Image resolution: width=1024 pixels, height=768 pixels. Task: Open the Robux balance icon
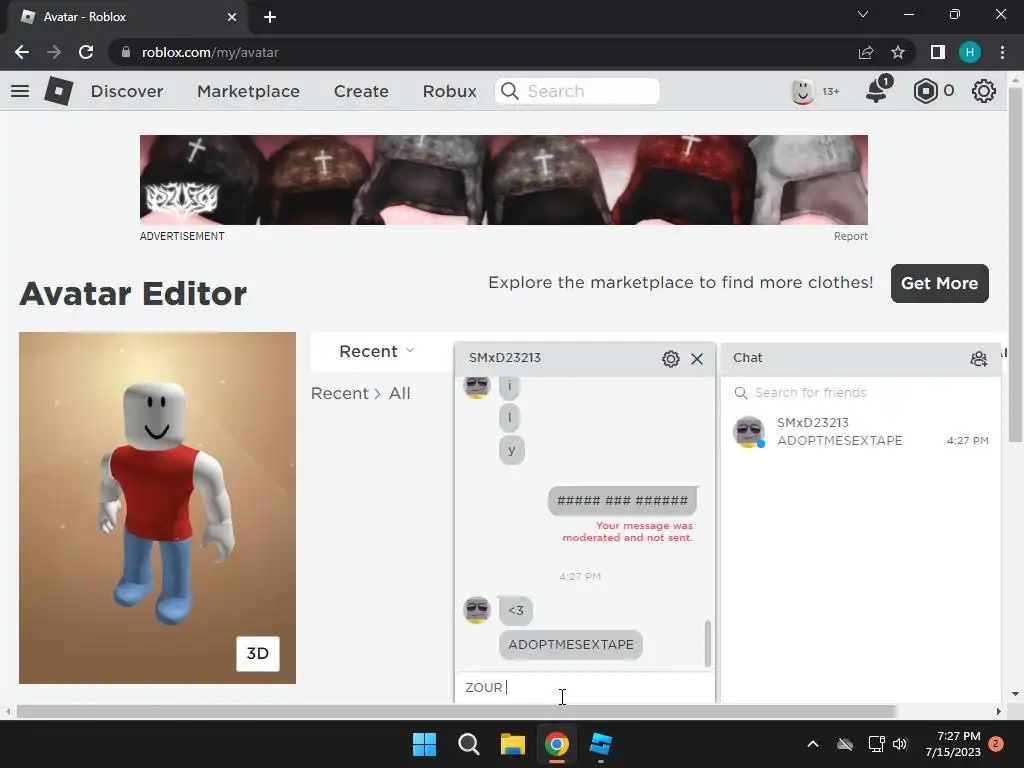[925, 91]
